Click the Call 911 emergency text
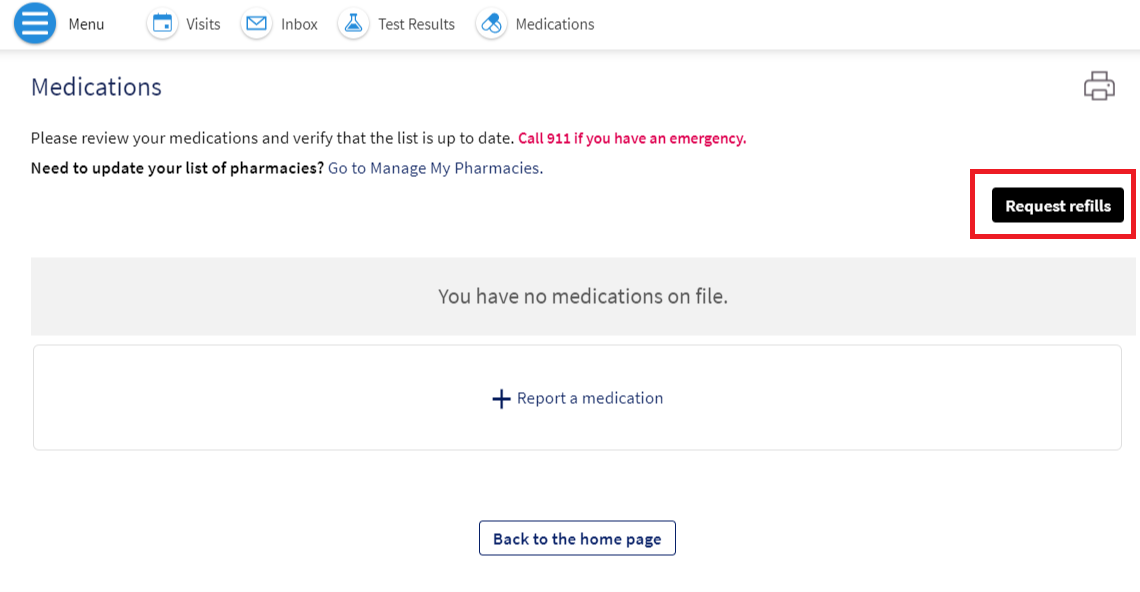 (631, 138)
